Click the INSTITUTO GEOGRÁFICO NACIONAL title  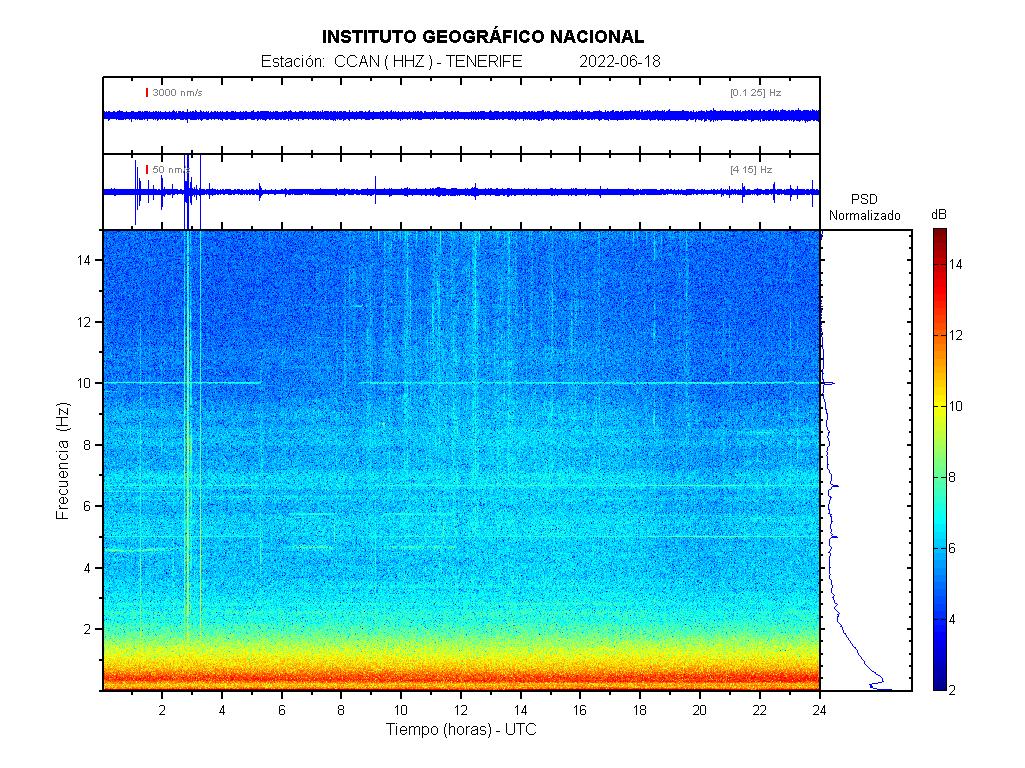point(482,37)
